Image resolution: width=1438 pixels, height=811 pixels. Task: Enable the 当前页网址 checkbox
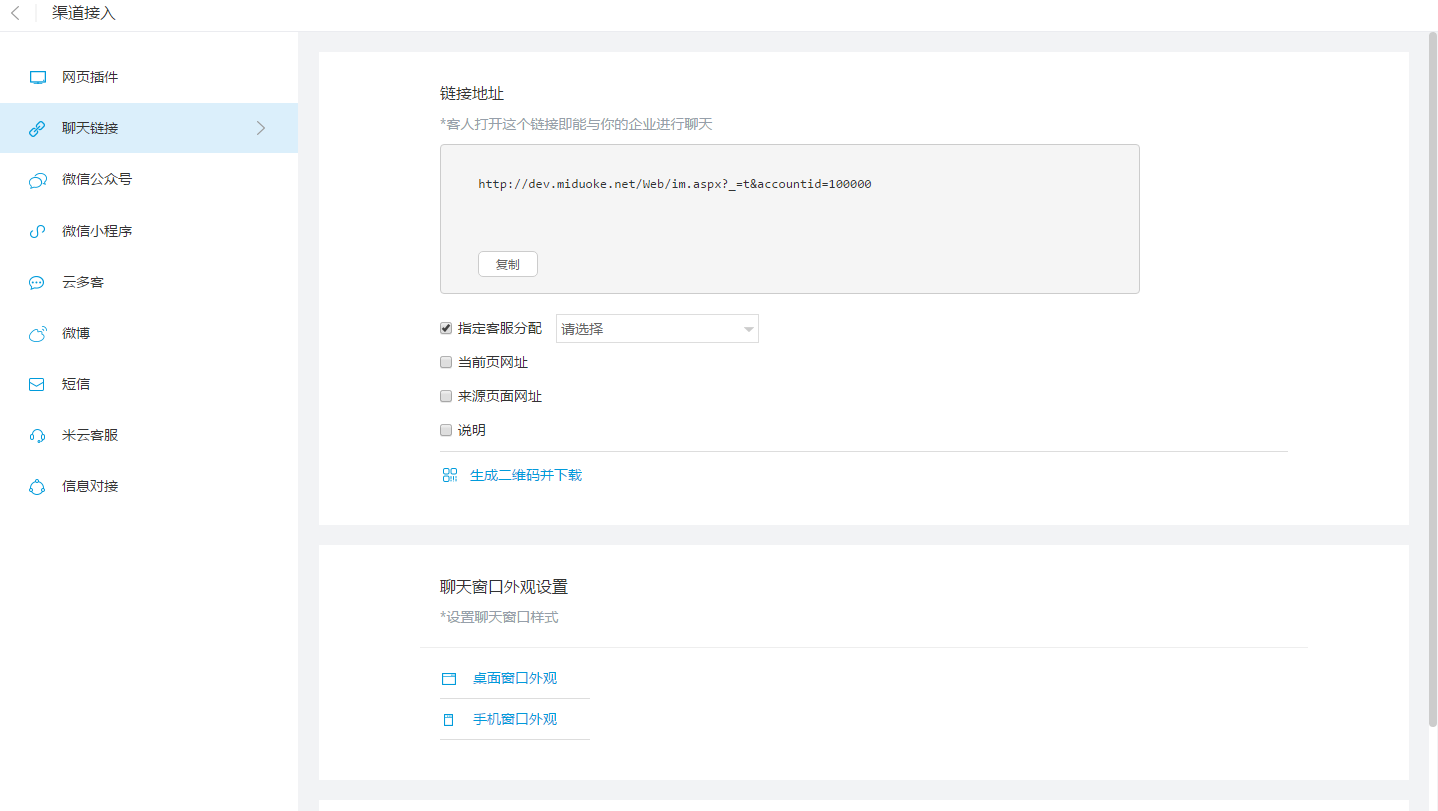pos(446,362)
